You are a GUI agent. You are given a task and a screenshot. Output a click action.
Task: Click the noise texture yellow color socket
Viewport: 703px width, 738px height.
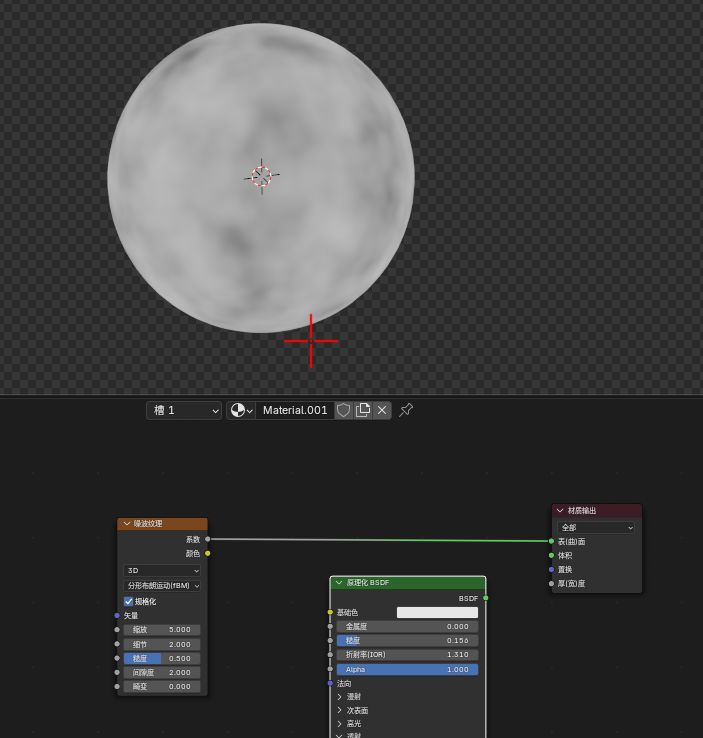[x=208, y=554]
